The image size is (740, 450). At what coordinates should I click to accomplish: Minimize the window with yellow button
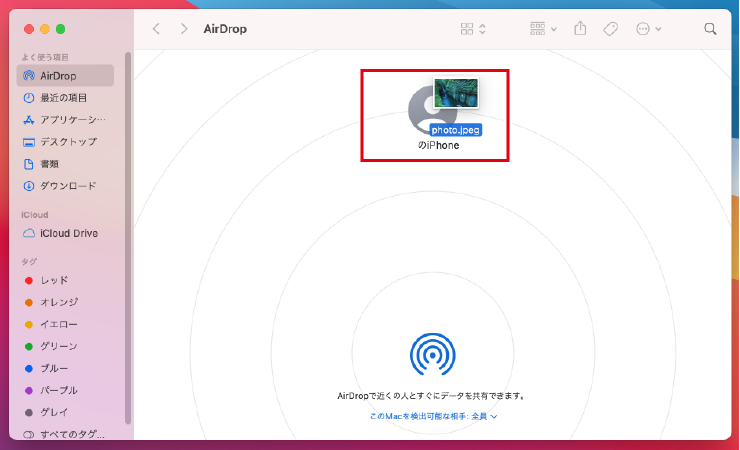click(x=45, y=29)
